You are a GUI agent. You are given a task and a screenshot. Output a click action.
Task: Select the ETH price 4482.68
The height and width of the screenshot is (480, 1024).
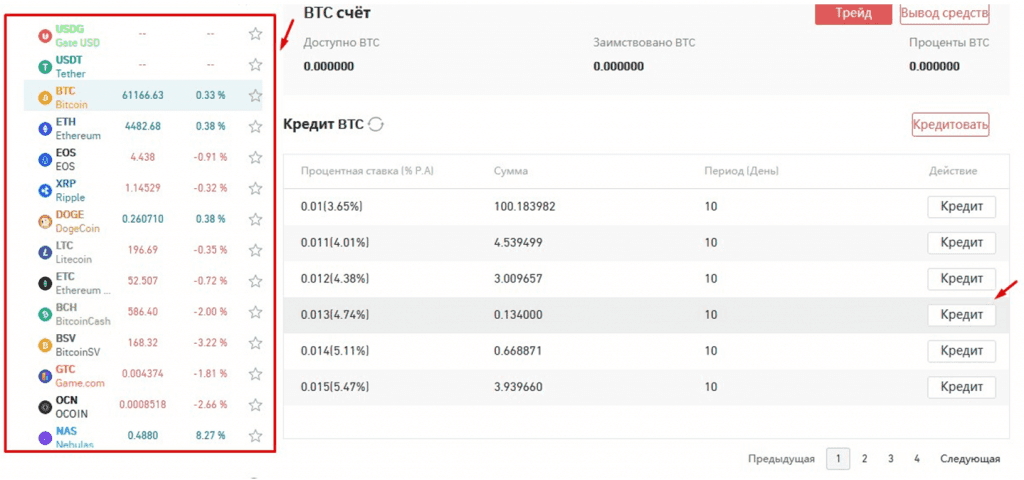coord(142,126)
